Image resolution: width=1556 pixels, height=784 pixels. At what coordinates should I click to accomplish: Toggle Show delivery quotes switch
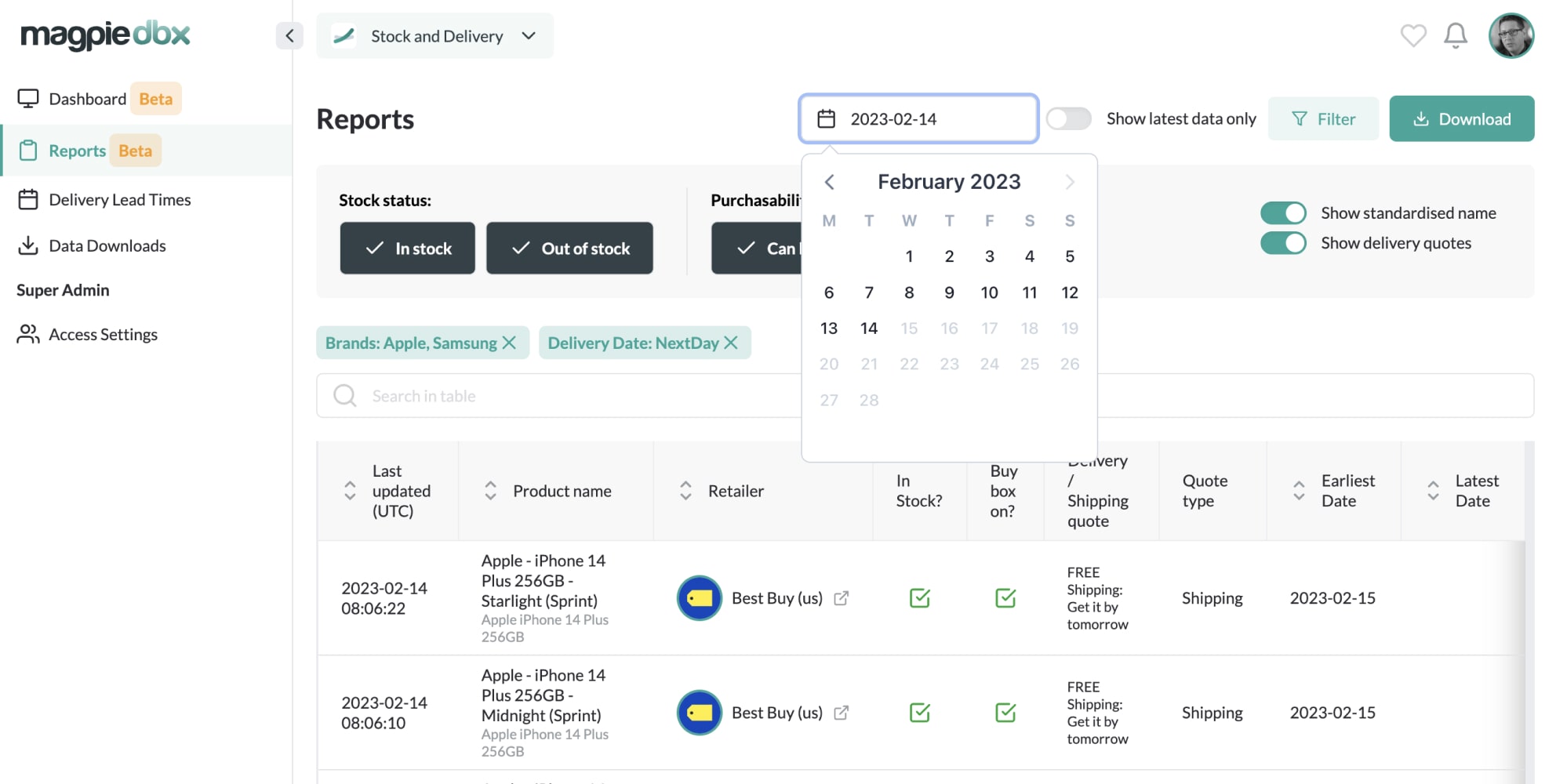tap(1283, 243)
